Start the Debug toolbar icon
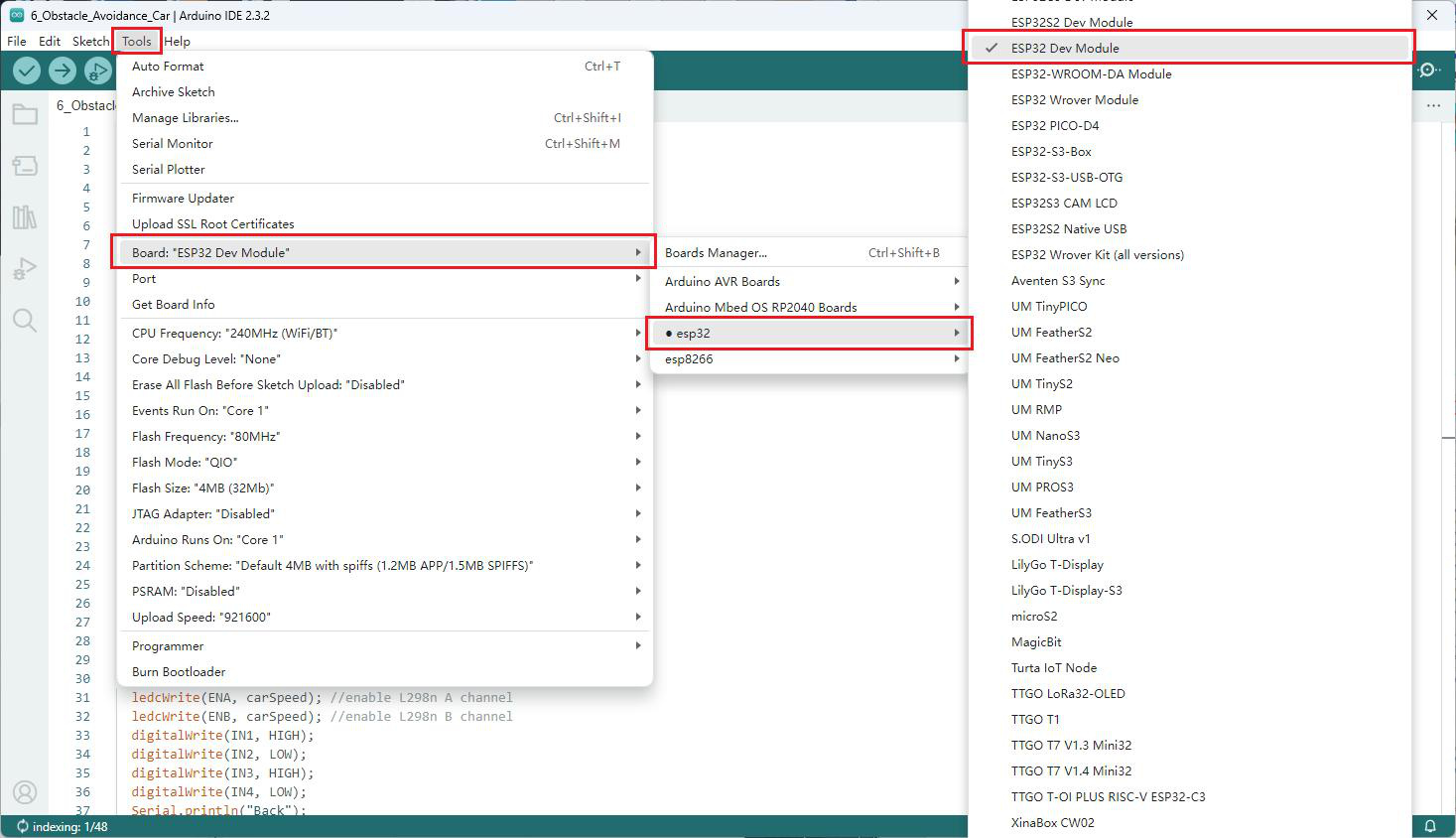Image resolution: width=1456 pixels, height=838 pixels. point(97,70)
